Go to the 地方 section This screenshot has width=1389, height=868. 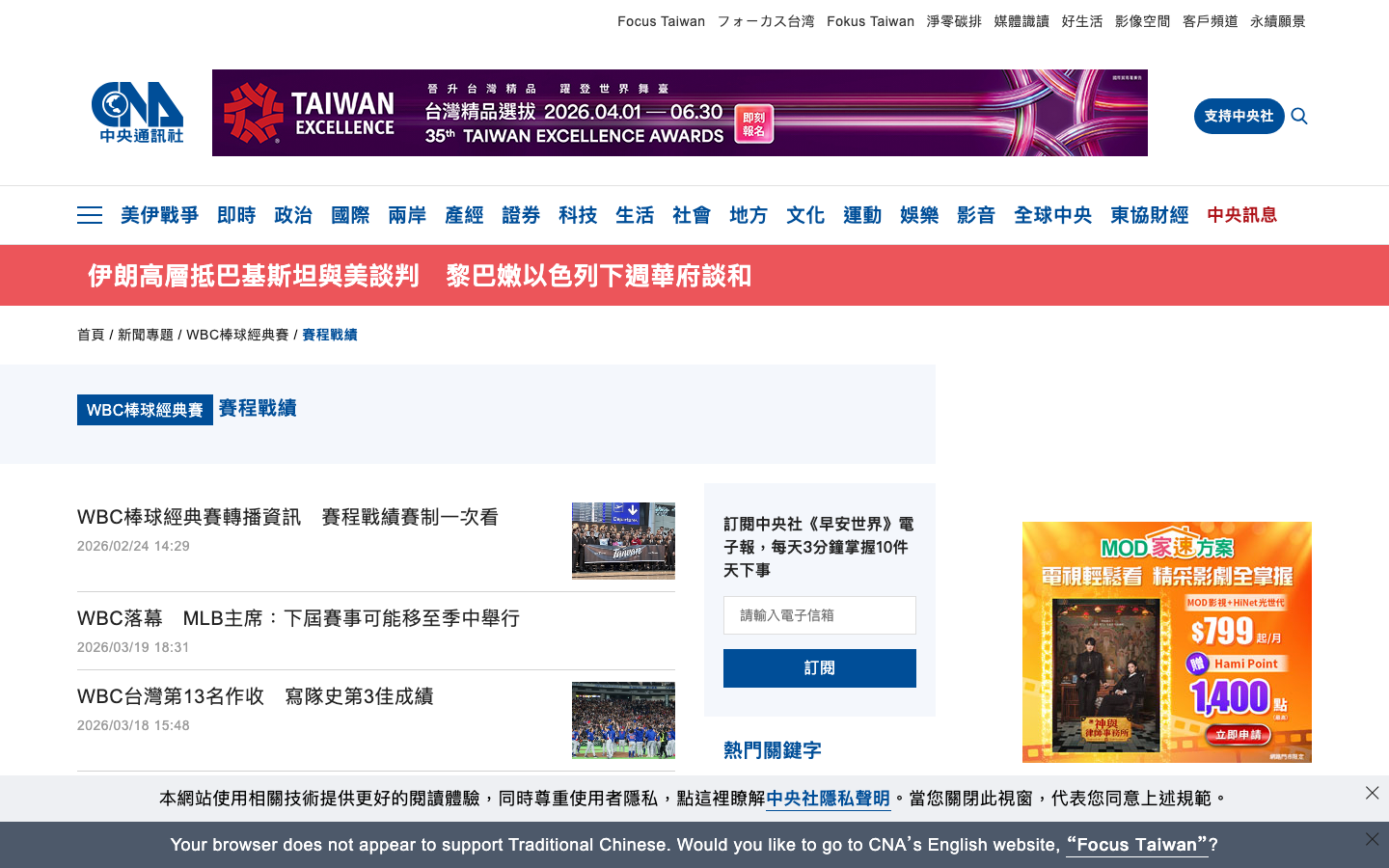pyautogui.click(x=749, y=215)
